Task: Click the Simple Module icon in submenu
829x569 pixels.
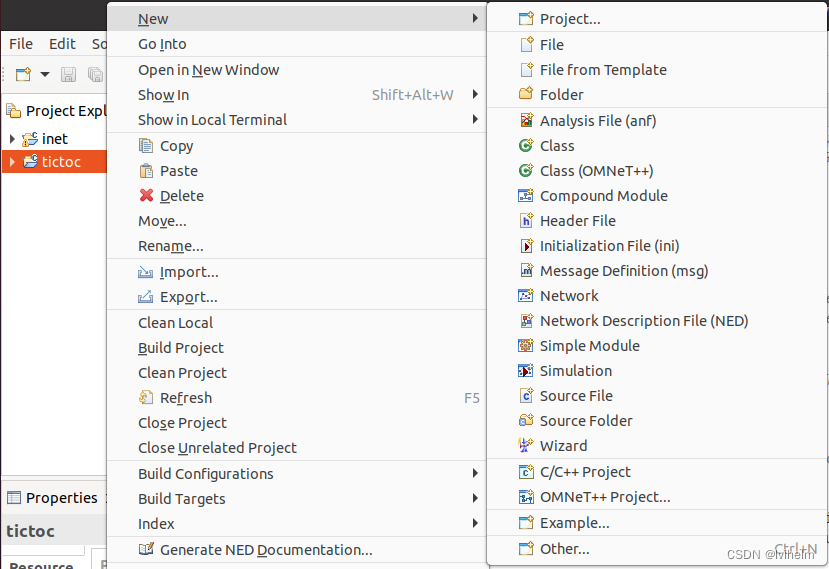Action: (526, 346)
